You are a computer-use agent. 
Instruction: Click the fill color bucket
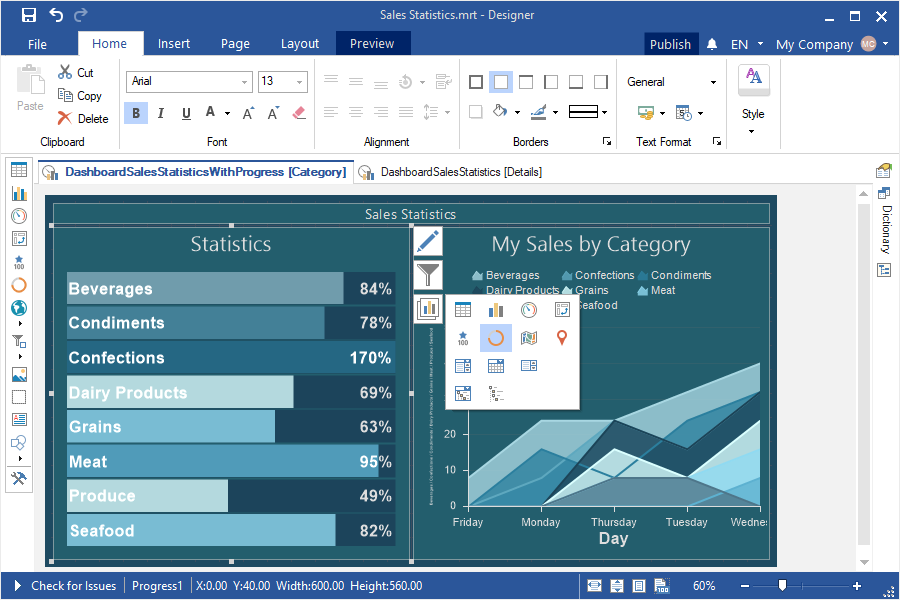pyautogui.click(x=501, y=111)
